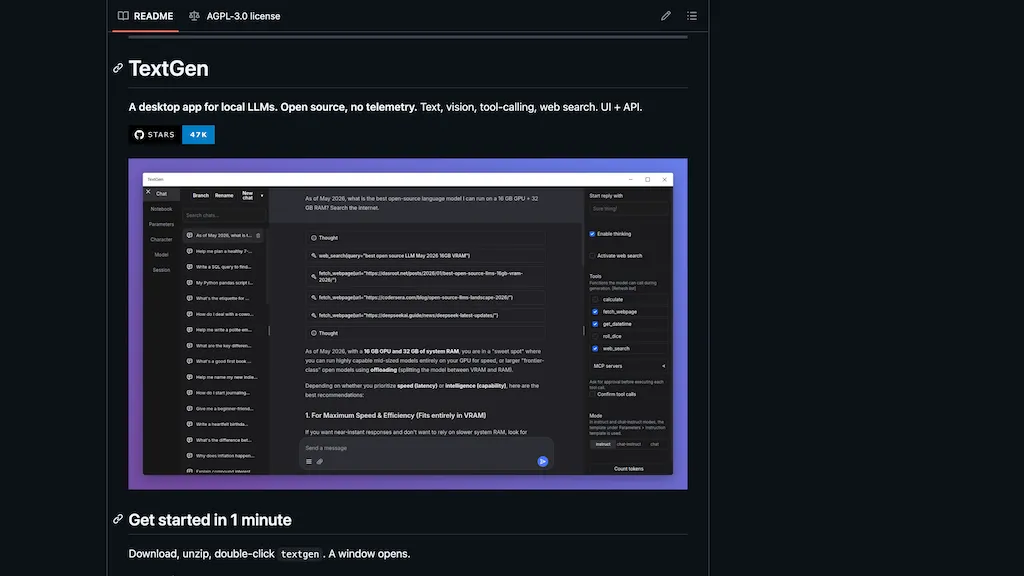
Task: In TextGen screenshot, click chat bubble icon beside 'How do I start journaling'
Action: pos(189,392)
